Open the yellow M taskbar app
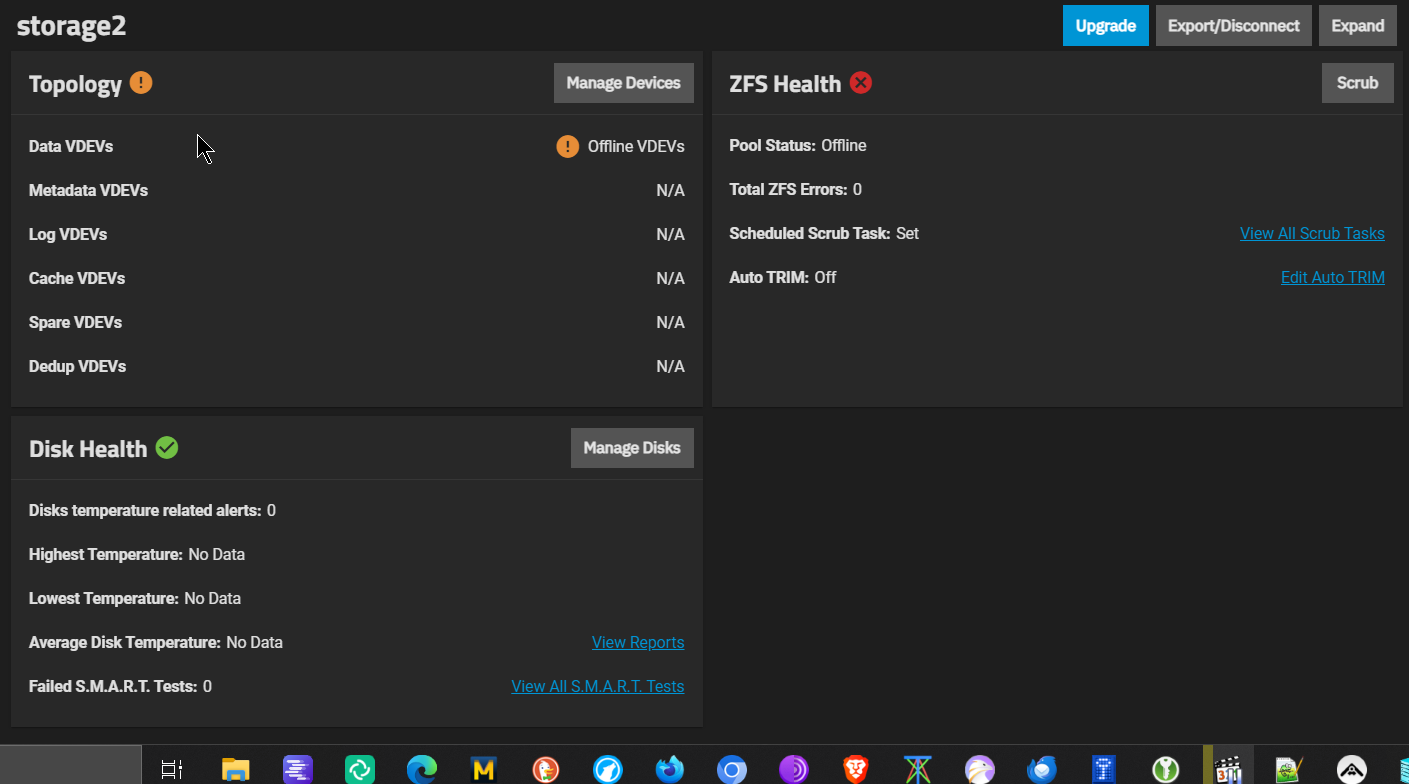 [484, 769]
